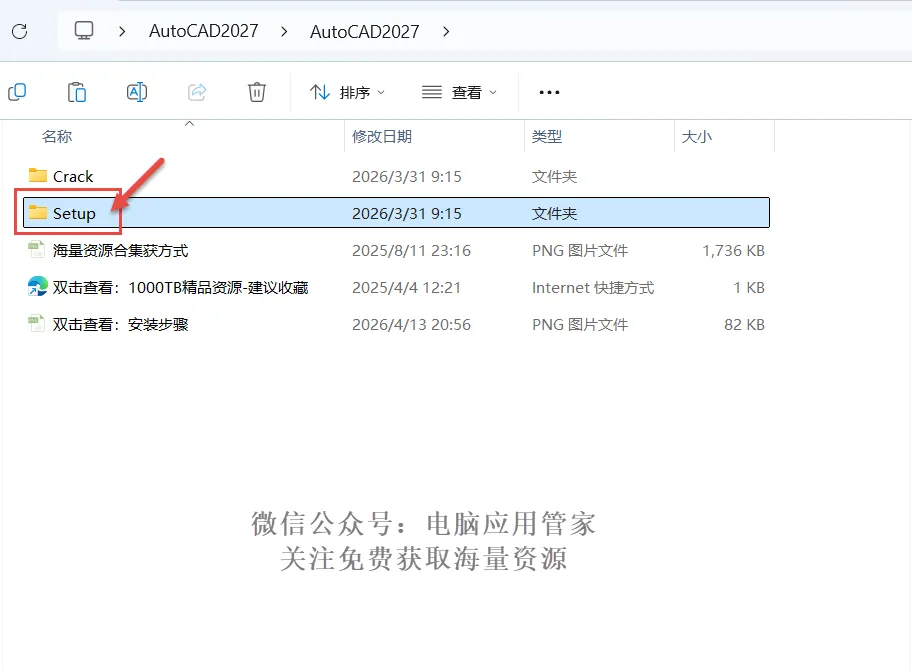
Task: Click date 2026/4/13 20:56
Action: click(411, 324)
